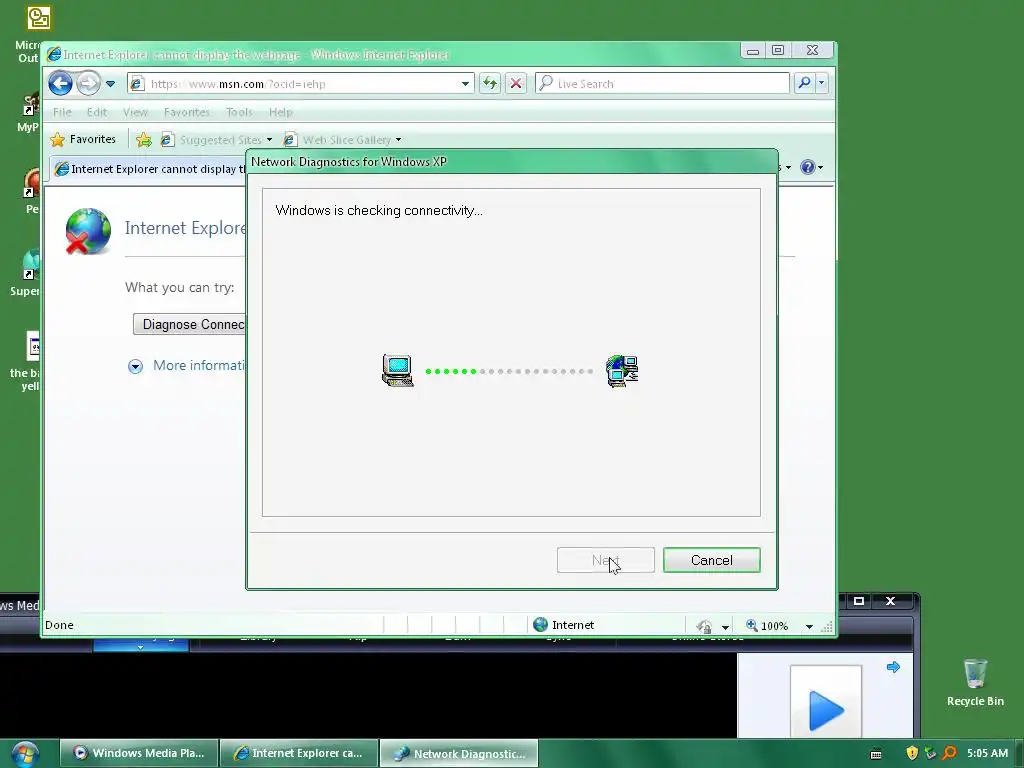Viewport: 1024px width, 768px height.
Task: Click the Refresh page icon
Action: pos(489,84)
